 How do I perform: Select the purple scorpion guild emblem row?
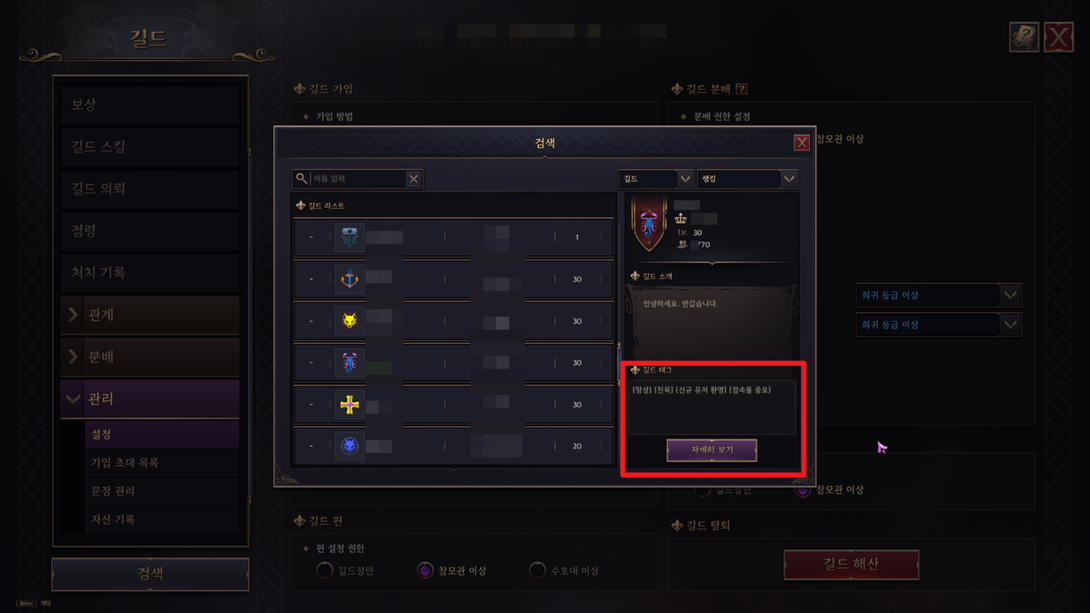tap(453, 362)
